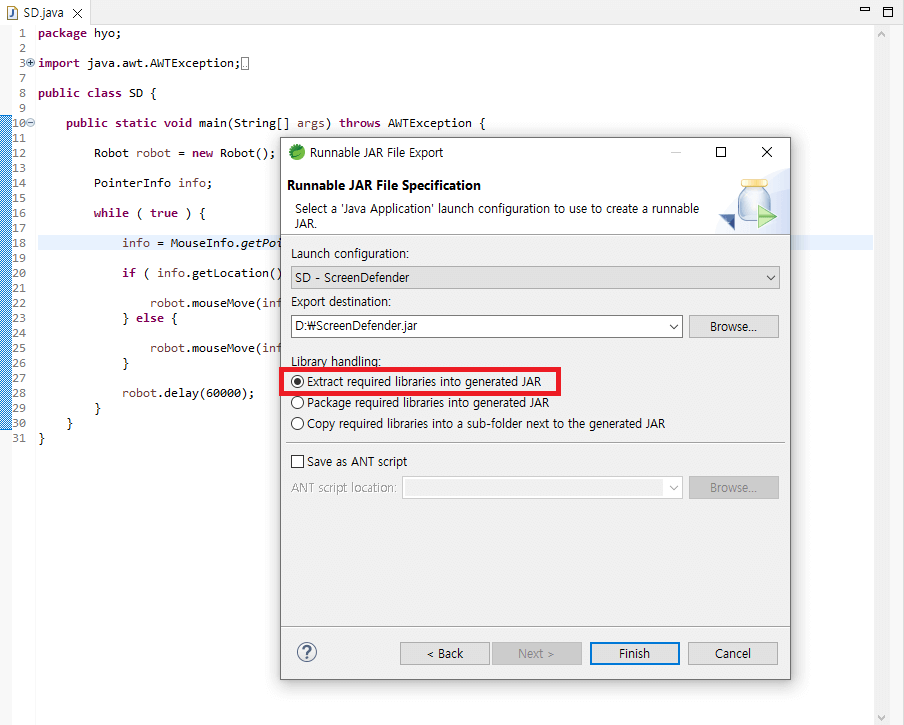Close the SD.java editor tab
This screenshot has height=725, width=904.
(77, 13)
